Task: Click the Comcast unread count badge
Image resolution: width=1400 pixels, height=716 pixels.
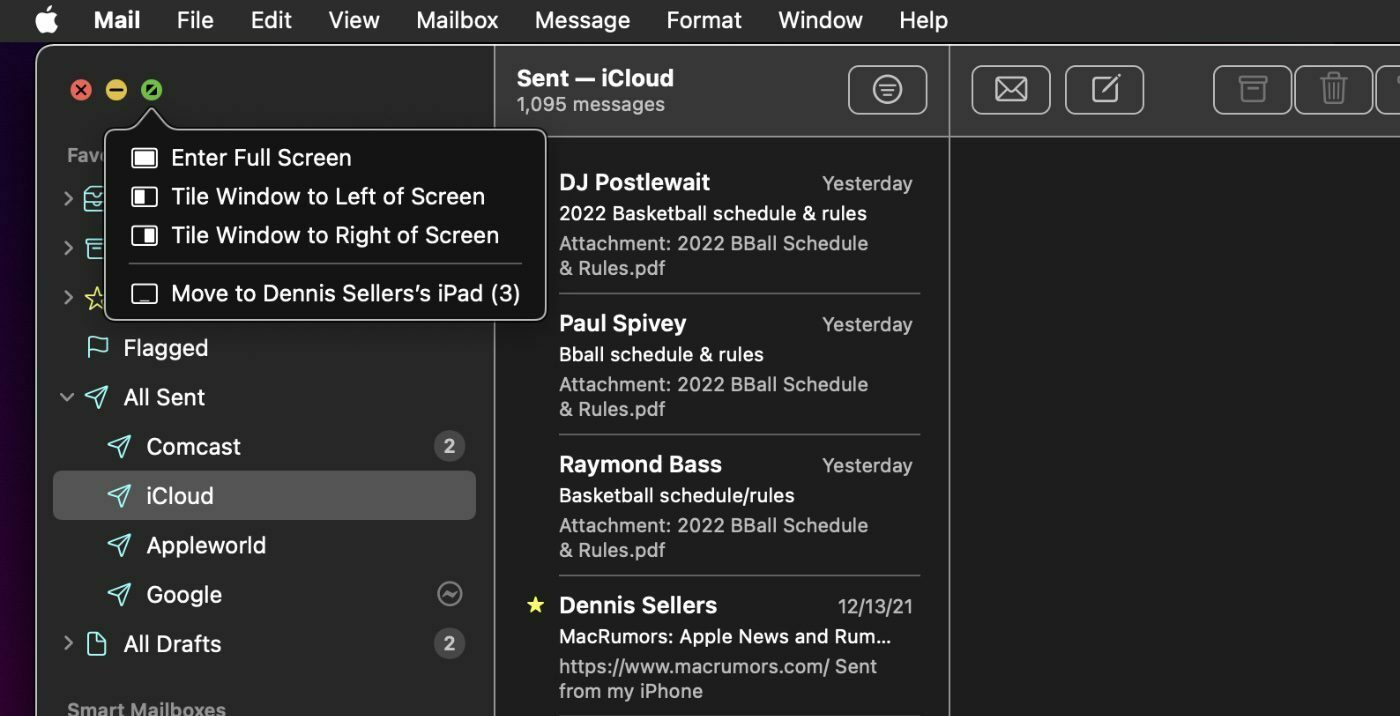Action: [449, 446]
